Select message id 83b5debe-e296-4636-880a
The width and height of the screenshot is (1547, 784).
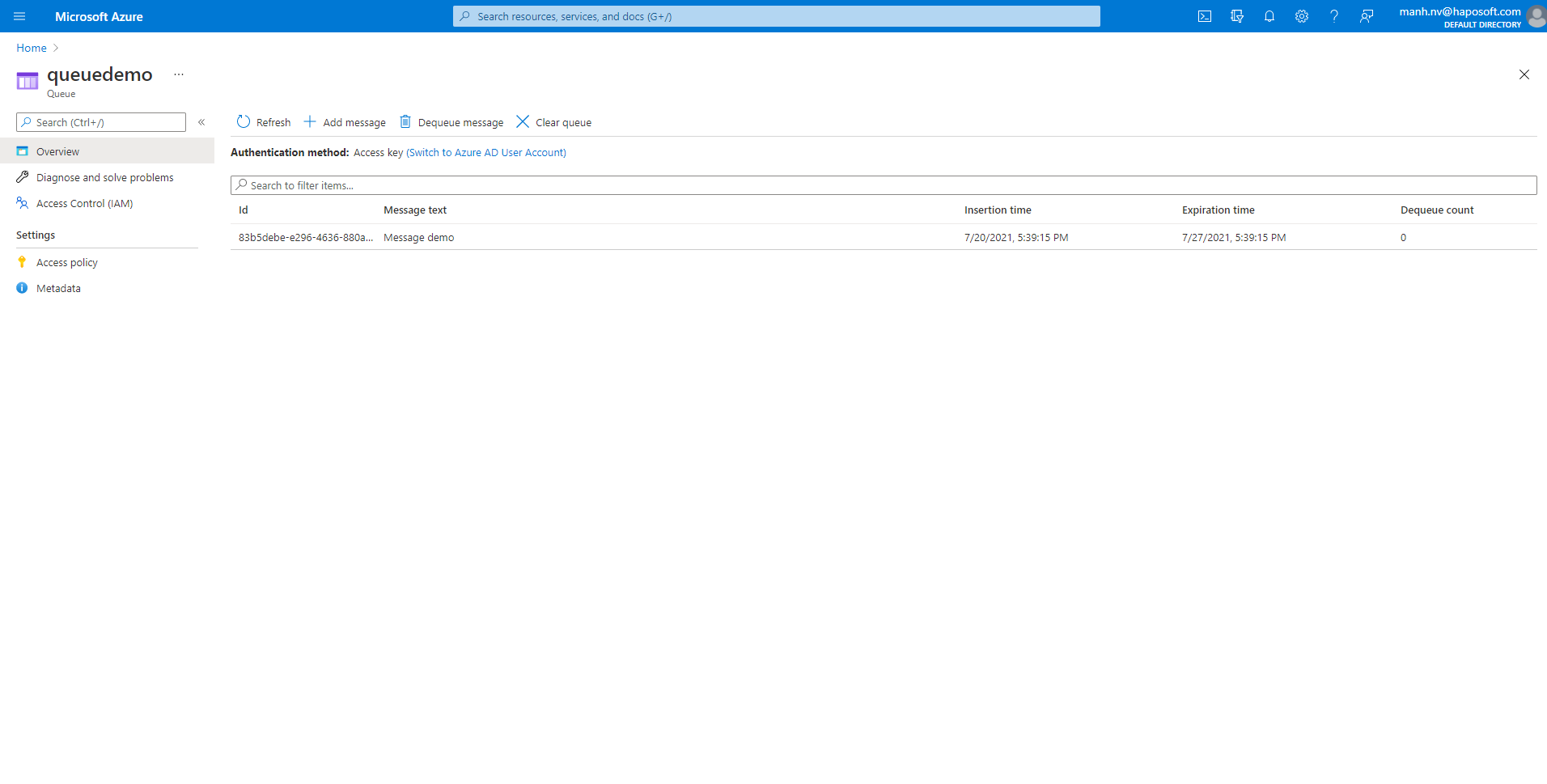306,238
